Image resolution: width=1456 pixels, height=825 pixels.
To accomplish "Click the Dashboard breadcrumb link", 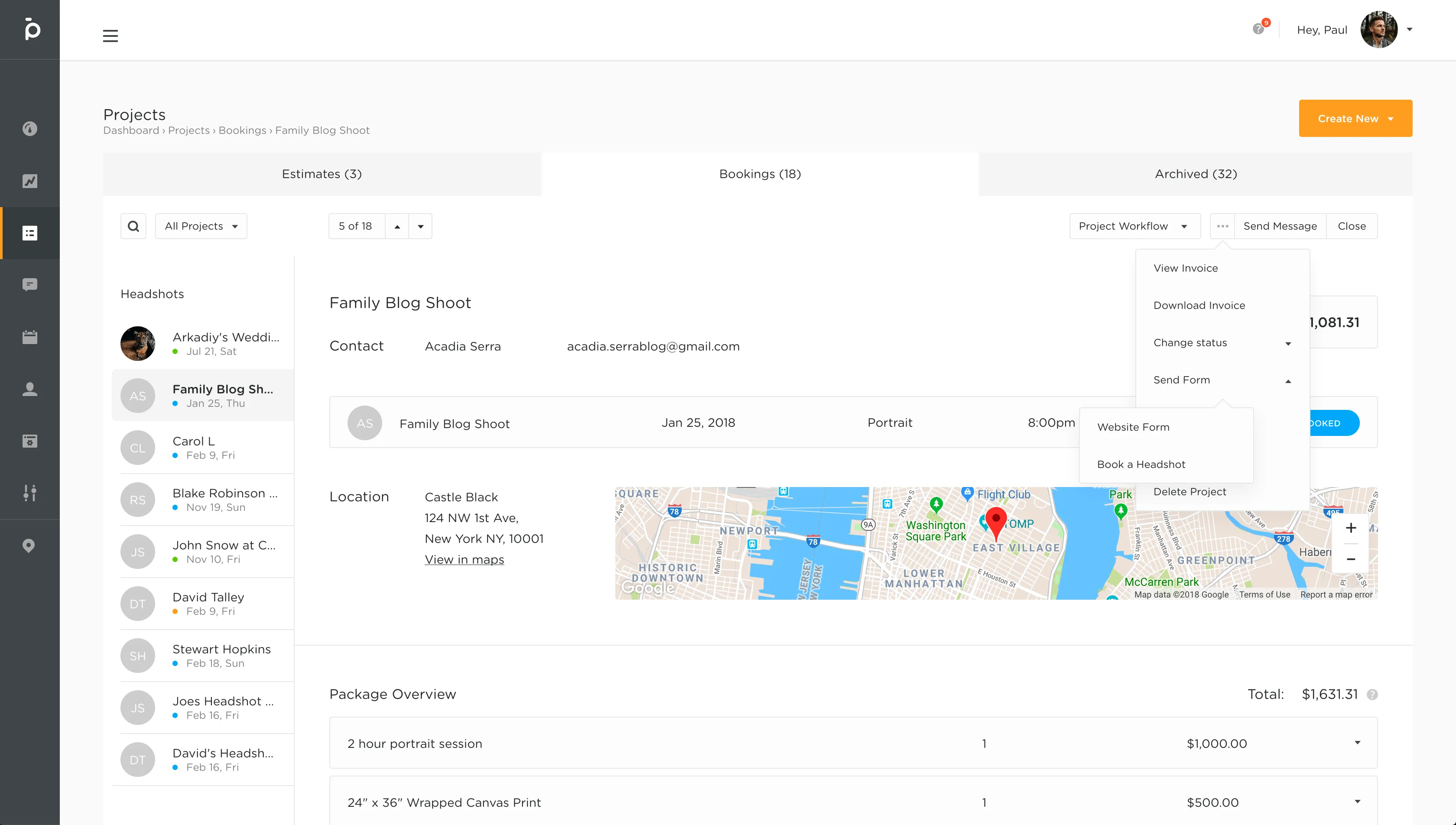I will click(x=131, y=130).
